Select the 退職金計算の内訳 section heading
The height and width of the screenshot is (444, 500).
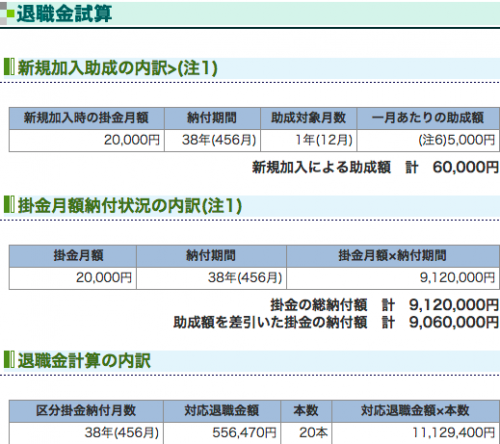(x=84, y=360)
